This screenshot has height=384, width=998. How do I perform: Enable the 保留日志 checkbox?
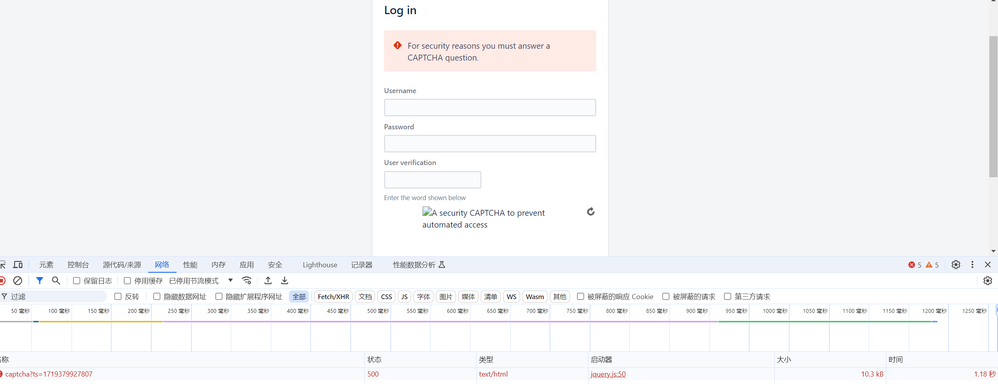[76, 280]
